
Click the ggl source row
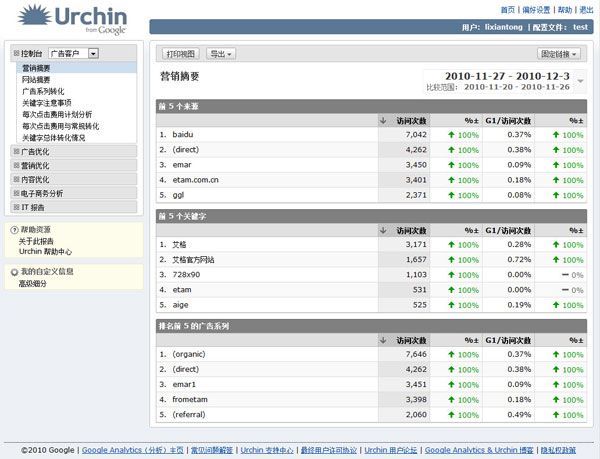pyautogui.click(x=371, y=195)
